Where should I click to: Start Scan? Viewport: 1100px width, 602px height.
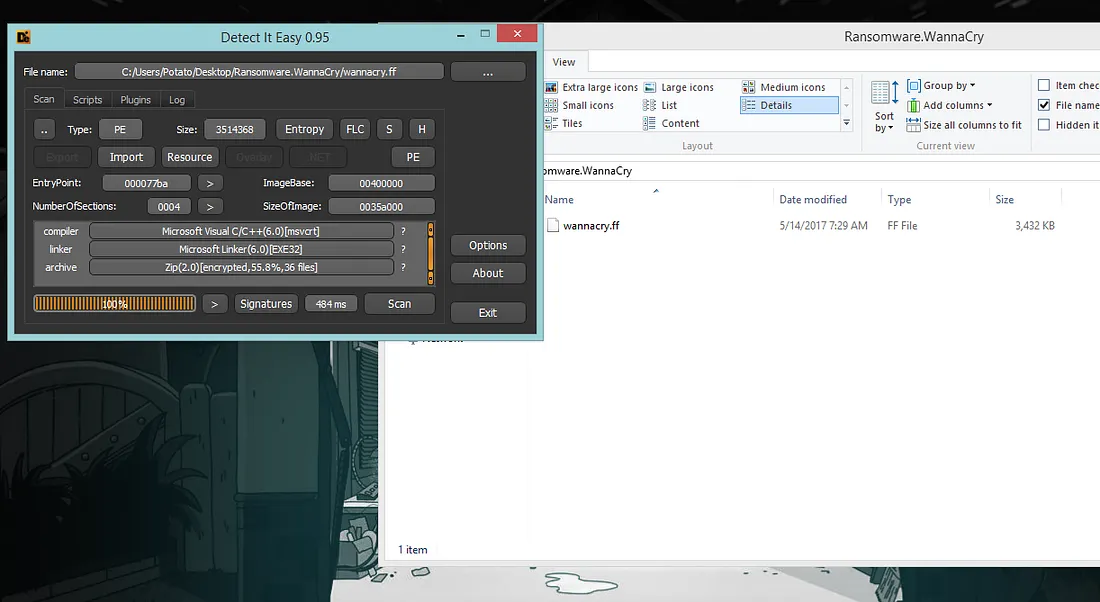pos(399,304)
